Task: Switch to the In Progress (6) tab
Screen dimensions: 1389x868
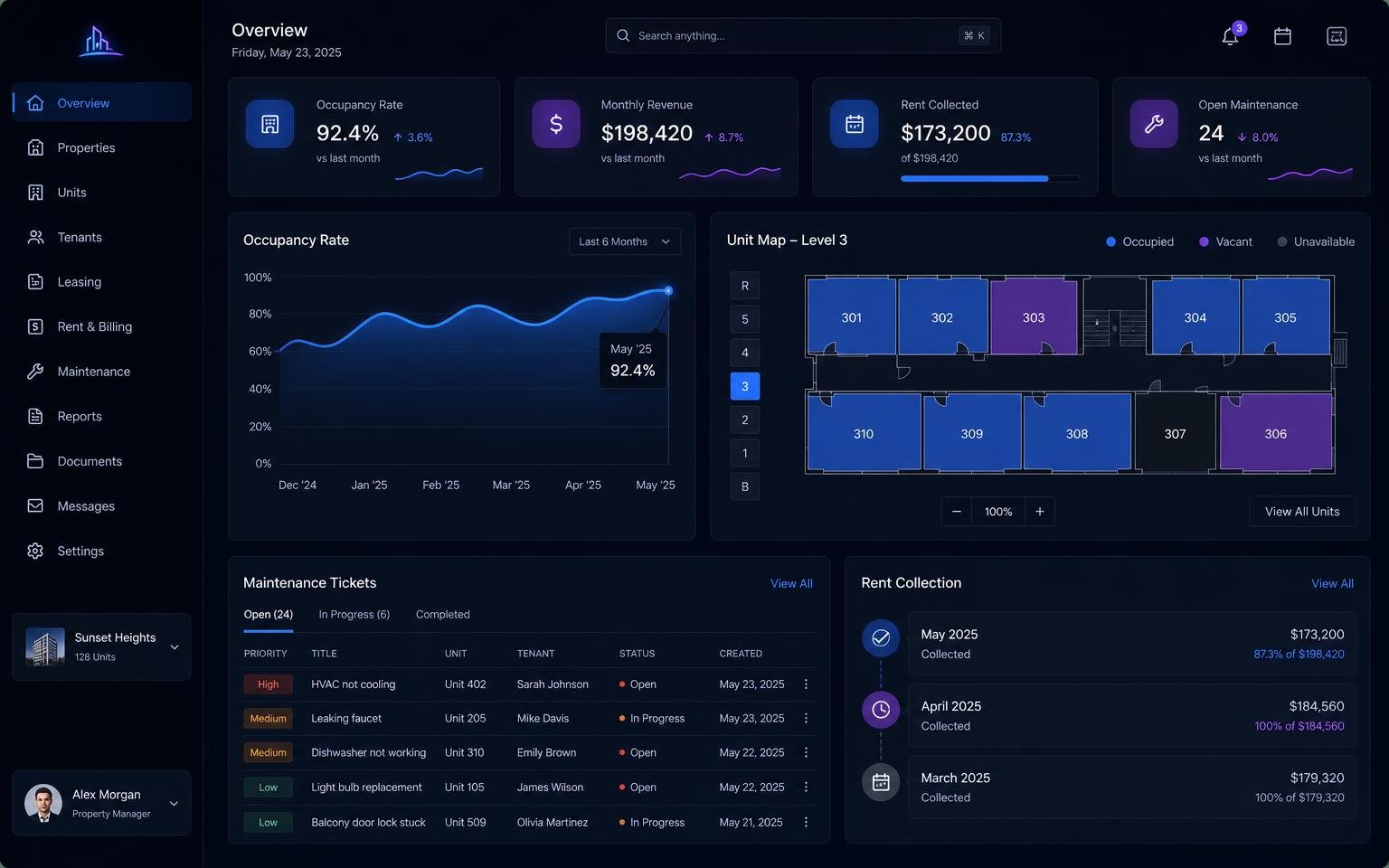Action: (354, 614)
